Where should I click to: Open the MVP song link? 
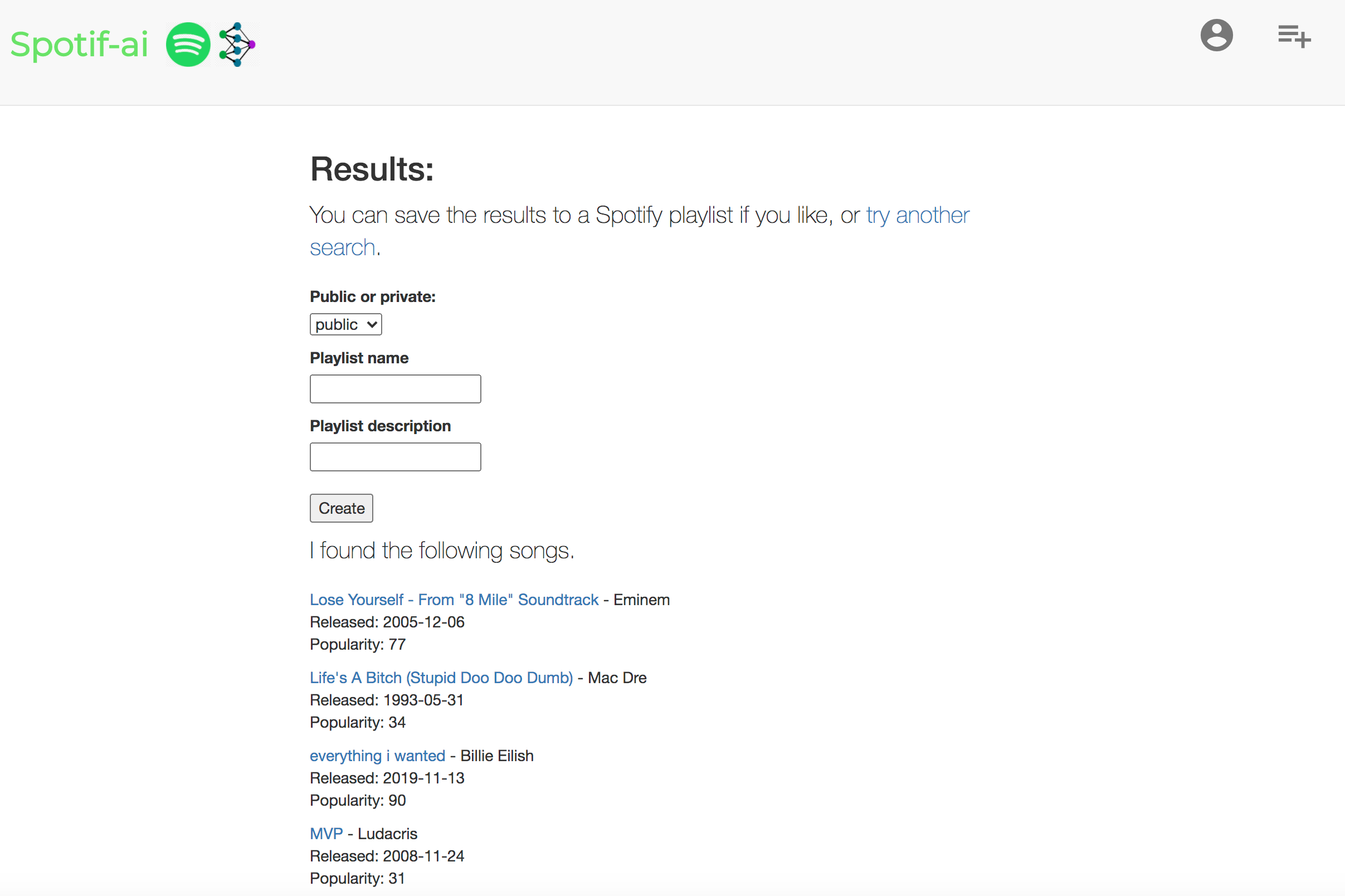pos(326,834)
